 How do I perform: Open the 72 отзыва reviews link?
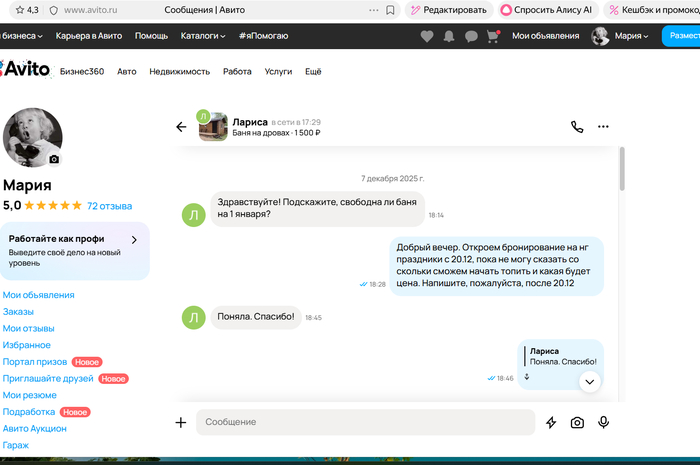point(109,206)
